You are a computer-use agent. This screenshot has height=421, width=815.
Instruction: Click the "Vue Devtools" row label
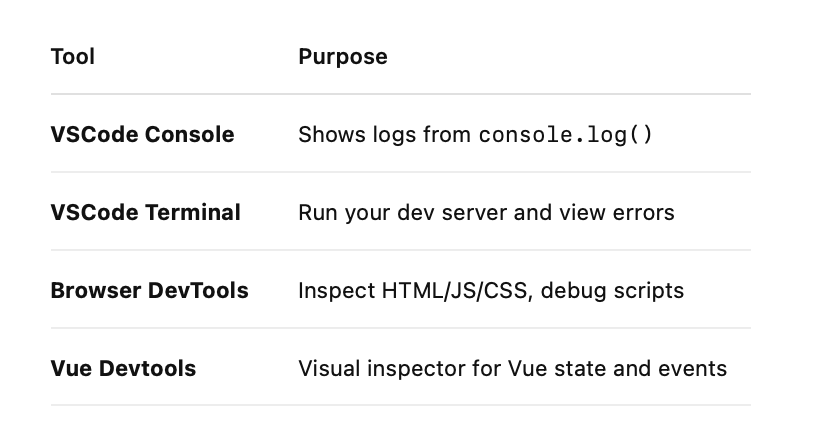coord(123,368)
